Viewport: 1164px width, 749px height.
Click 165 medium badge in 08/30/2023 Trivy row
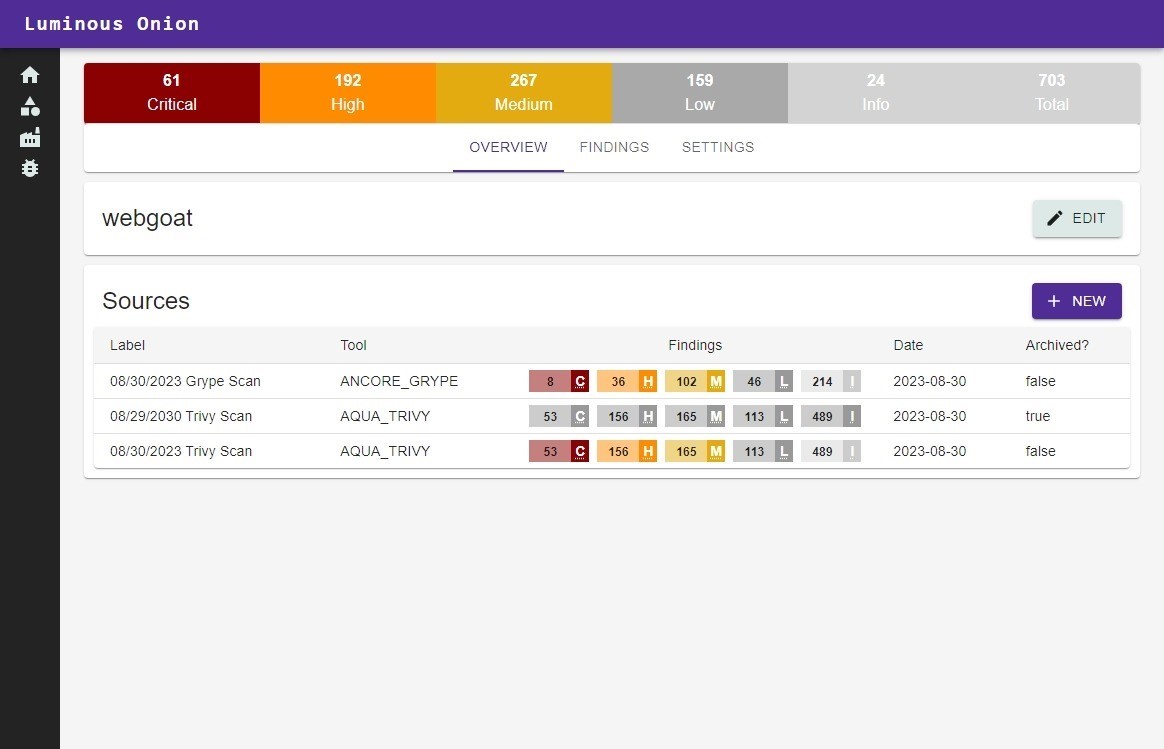pyautogui.click(x=695, y=451)
